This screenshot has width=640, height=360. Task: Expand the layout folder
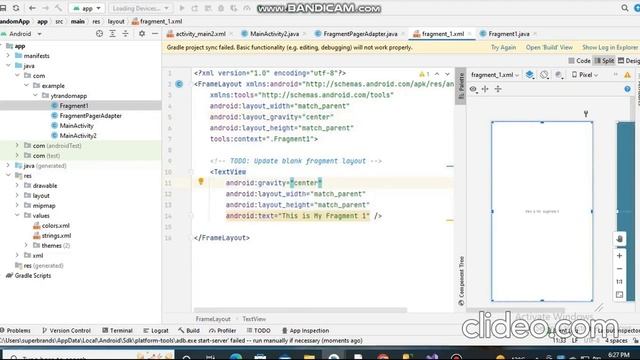17,196
